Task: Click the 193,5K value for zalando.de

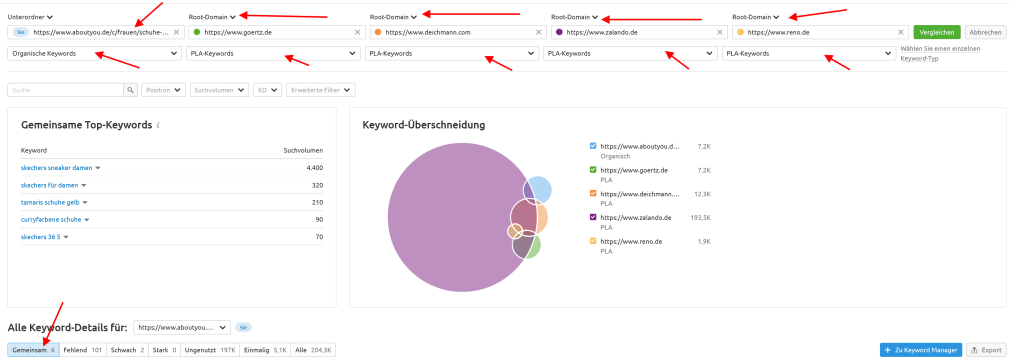Action: [700, 218]
